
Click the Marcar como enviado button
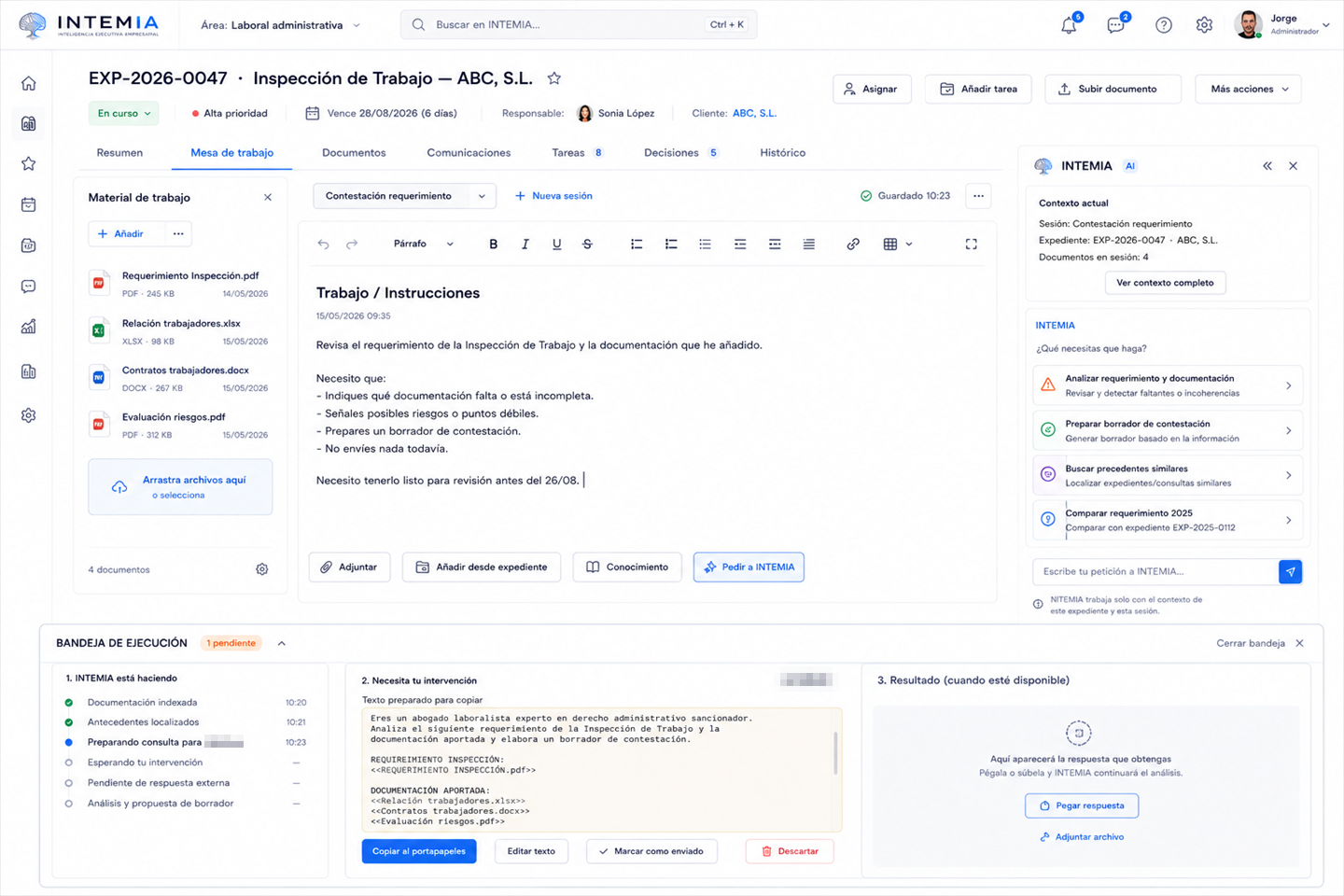click(651, 851)
